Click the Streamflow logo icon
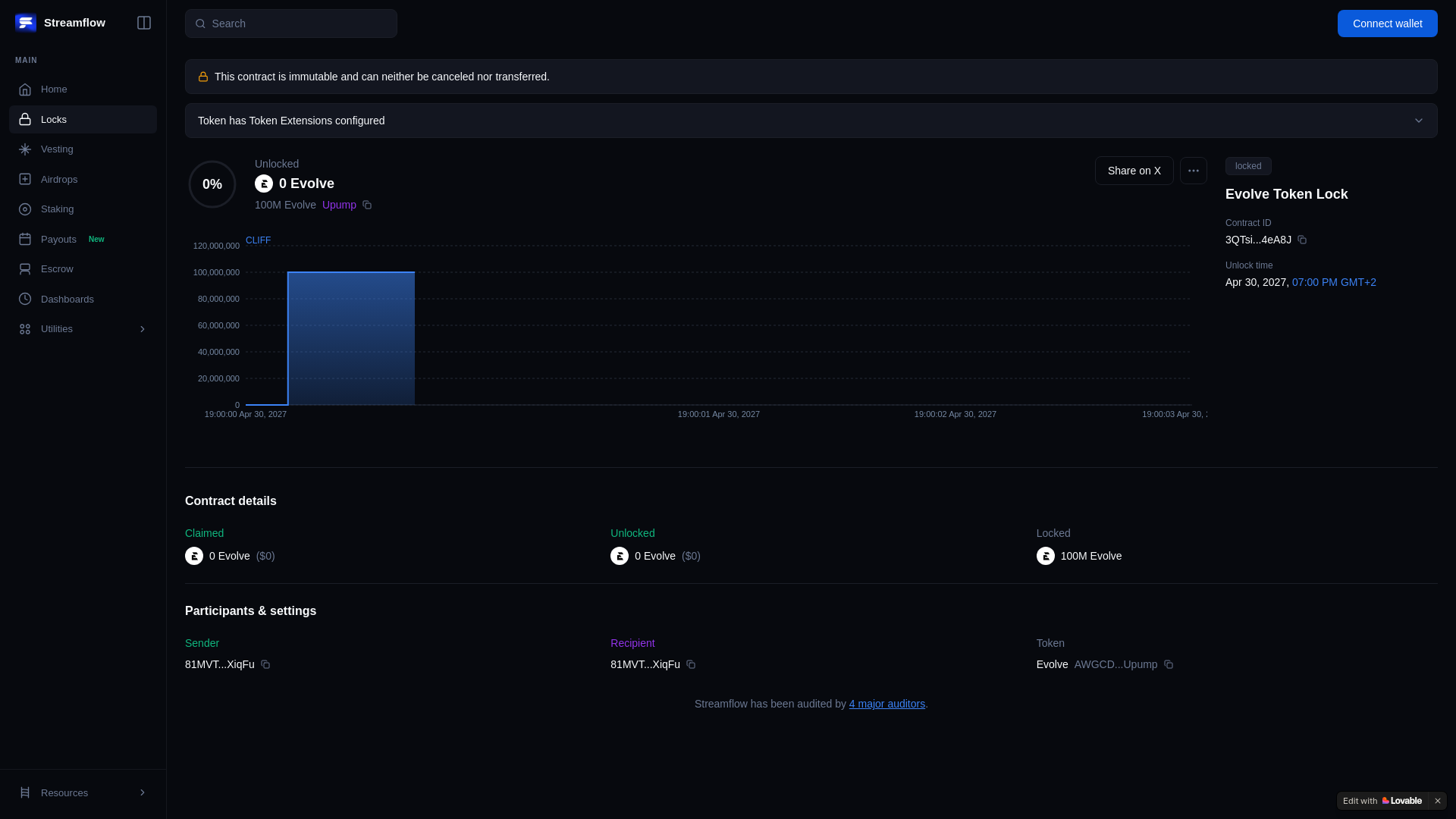The width and height of the screenshot is (1456, 819). click(x=26, y=23)
